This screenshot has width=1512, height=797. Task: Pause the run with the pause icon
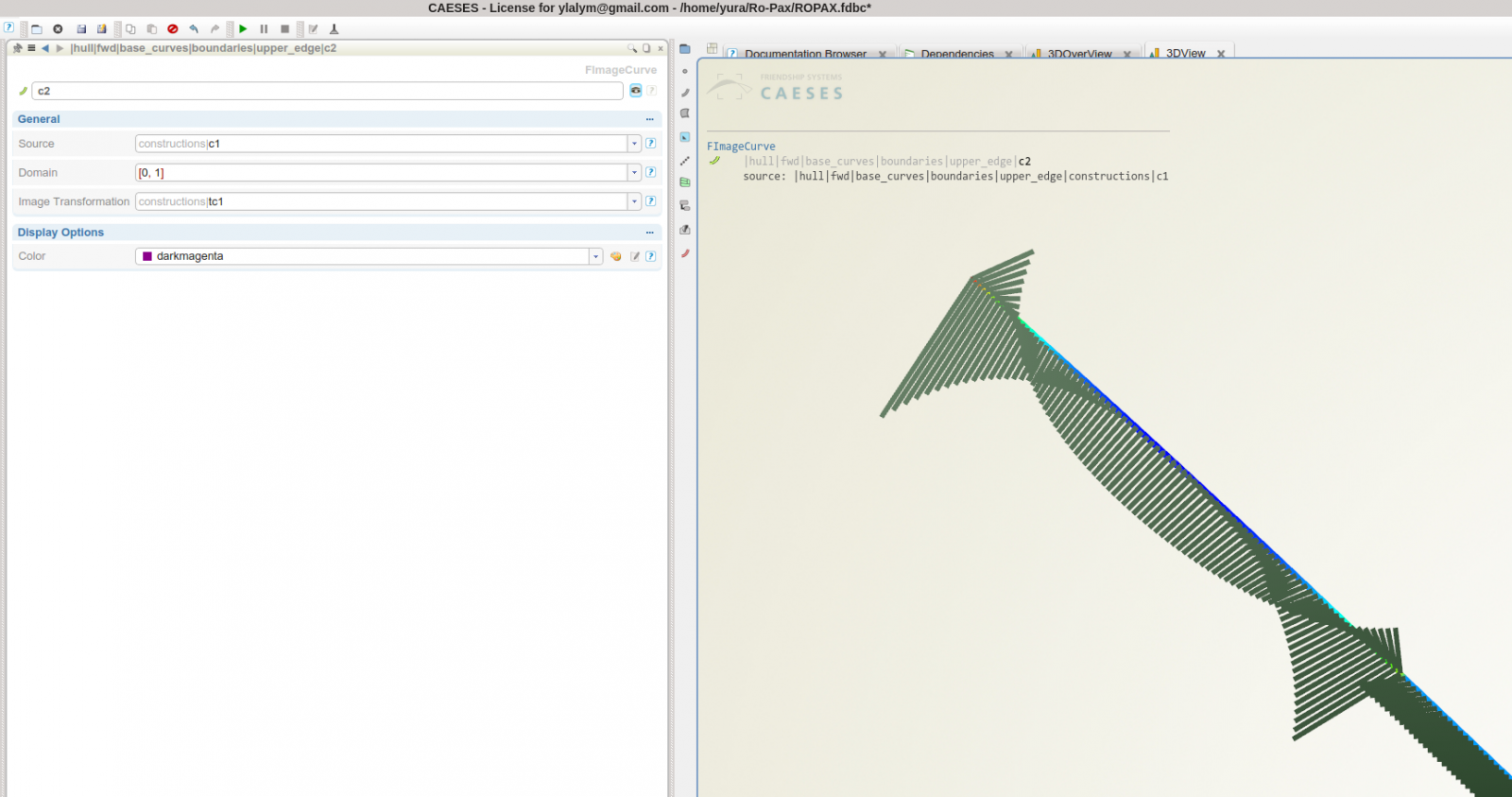tap(264, 29)
